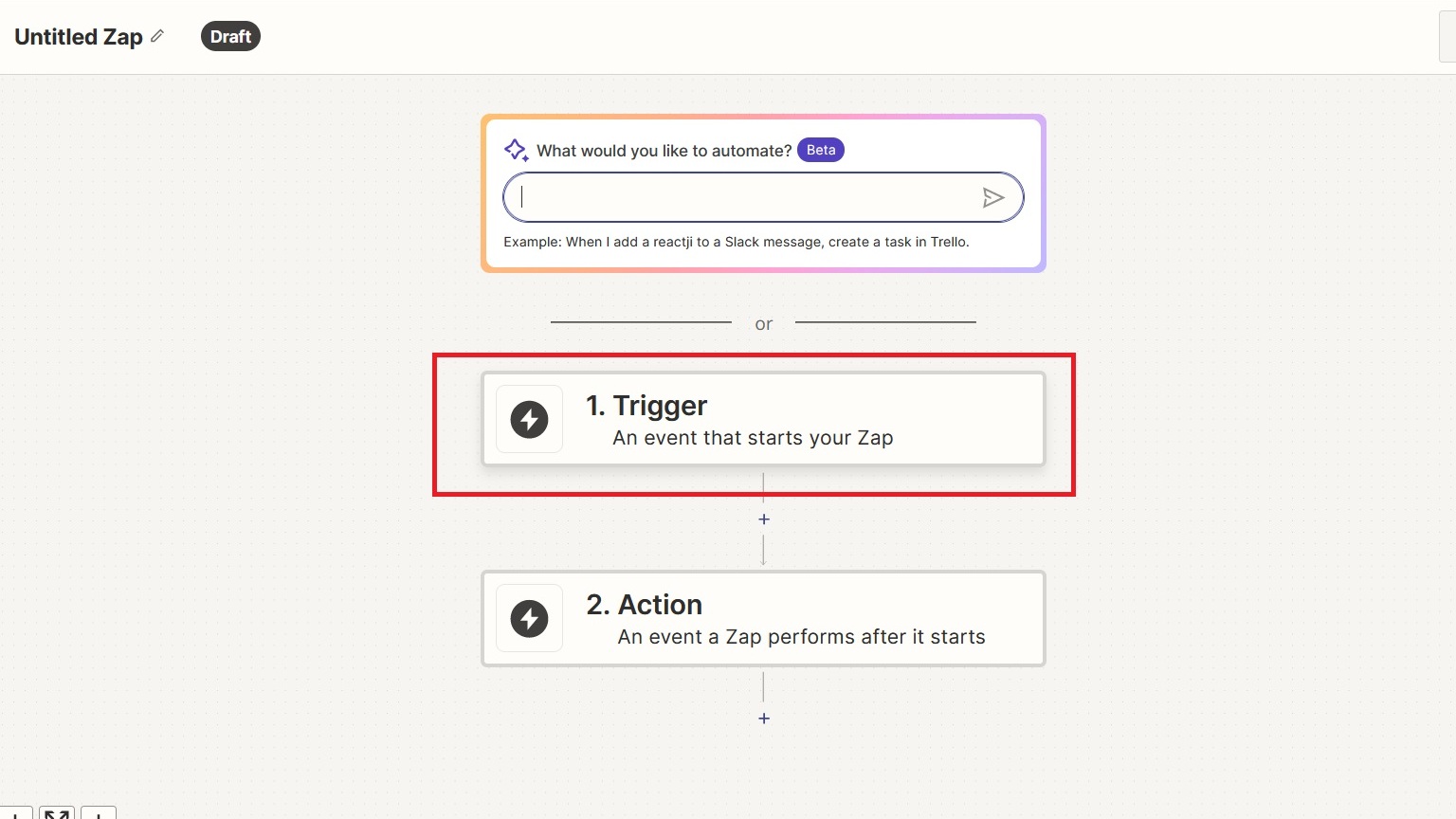Click the AI sparkle icon beside the automate prompt
Viewport: 1456px width, 819px height.
[516, 150]
